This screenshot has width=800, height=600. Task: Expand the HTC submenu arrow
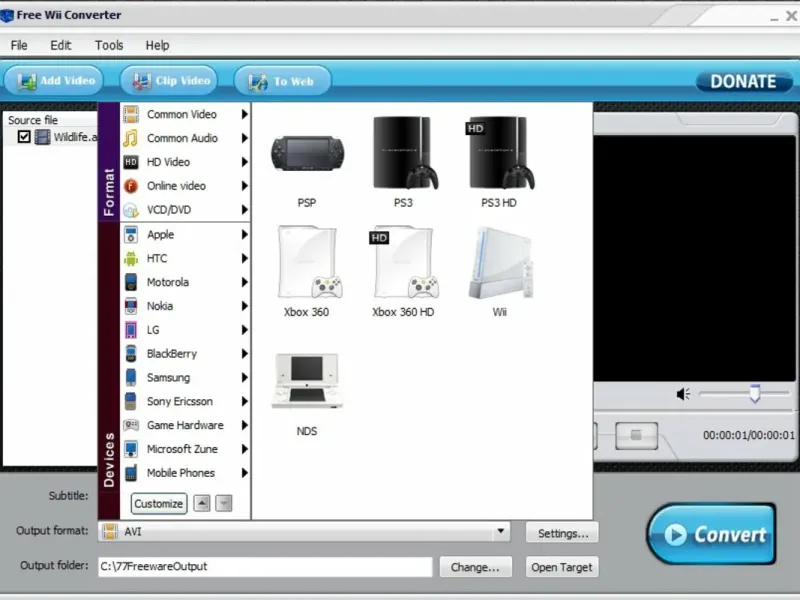(244, 259)
